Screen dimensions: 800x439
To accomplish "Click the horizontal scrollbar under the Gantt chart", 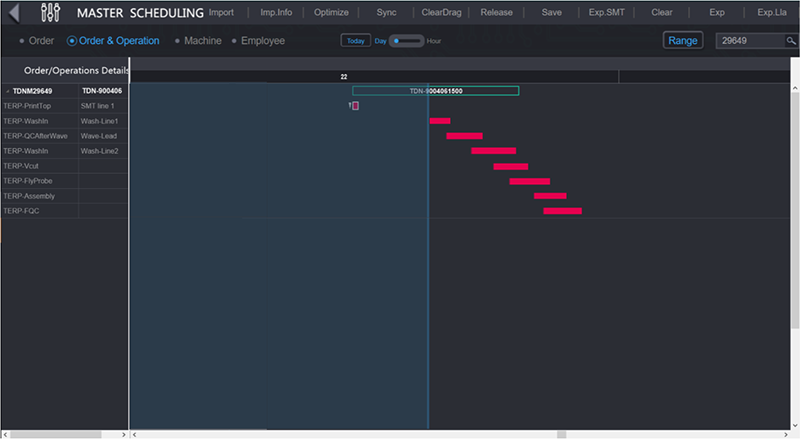I will click(x=350, y=434).
